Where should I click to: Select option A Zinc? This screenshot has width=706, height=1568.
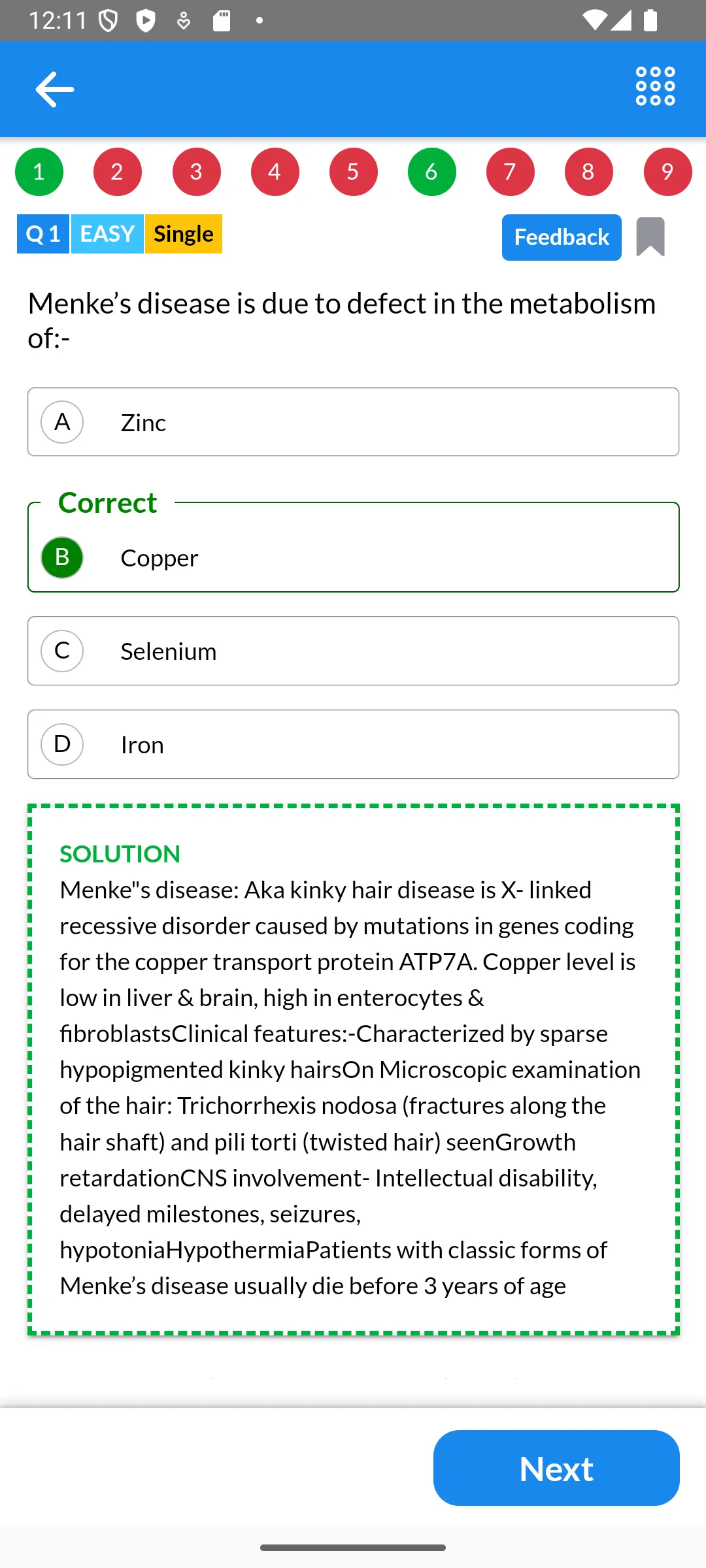coord(353,422)
